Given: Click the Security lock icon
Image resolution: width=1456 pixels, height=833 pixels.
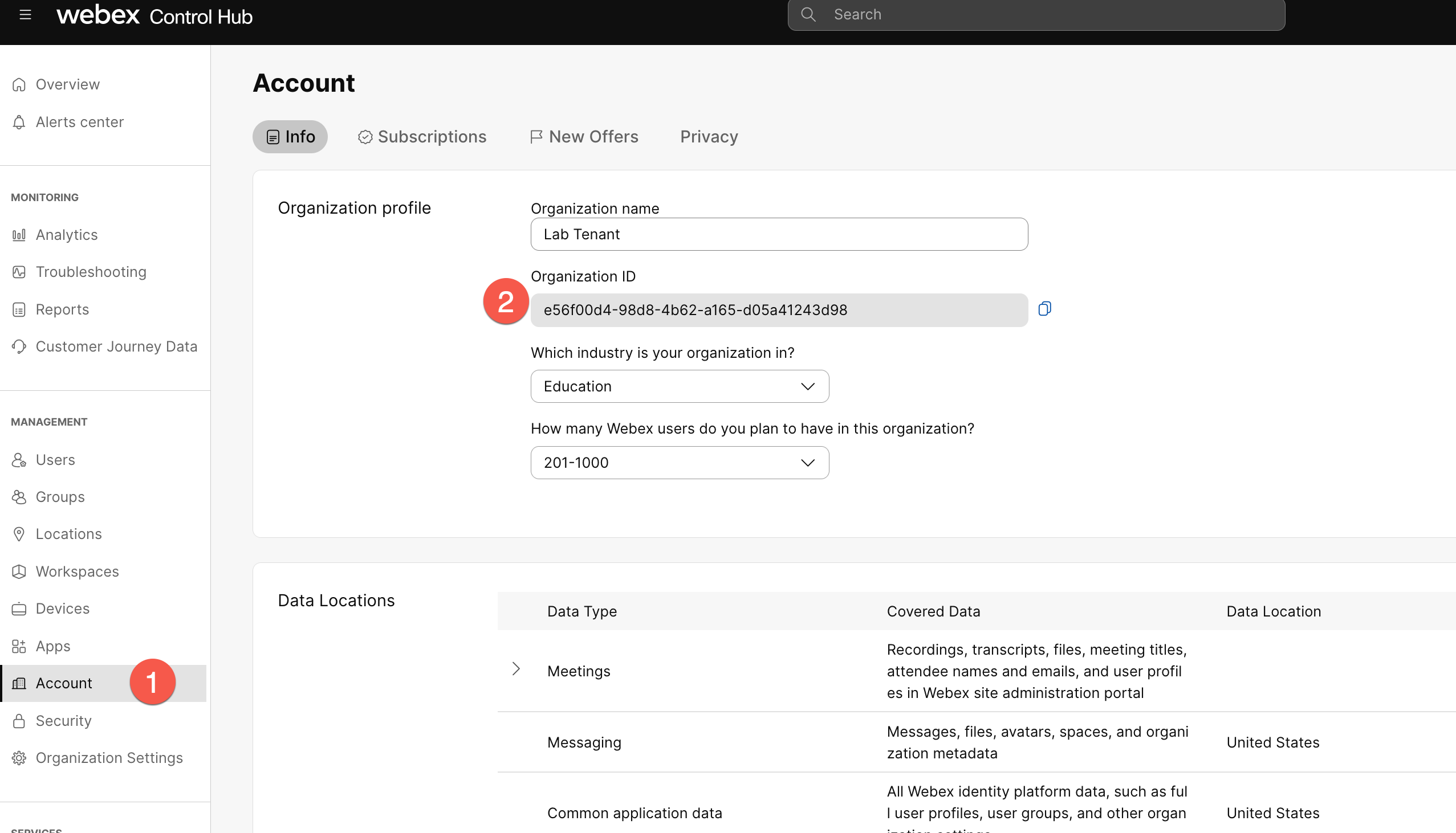Looking at the screenshot, I should click(19, 721).
